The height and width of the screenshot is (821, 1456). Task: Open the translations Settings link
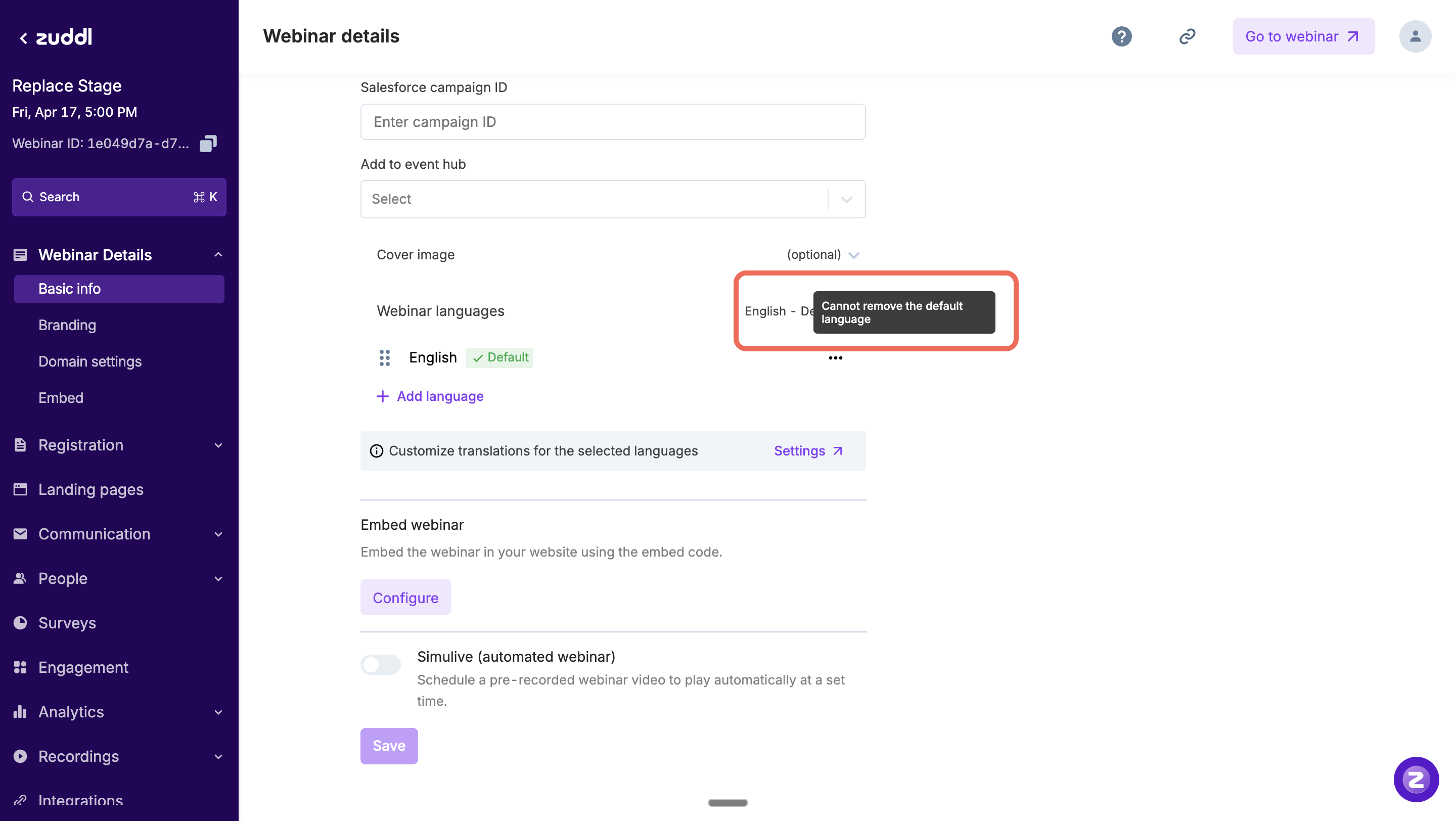tap(808, 451)
